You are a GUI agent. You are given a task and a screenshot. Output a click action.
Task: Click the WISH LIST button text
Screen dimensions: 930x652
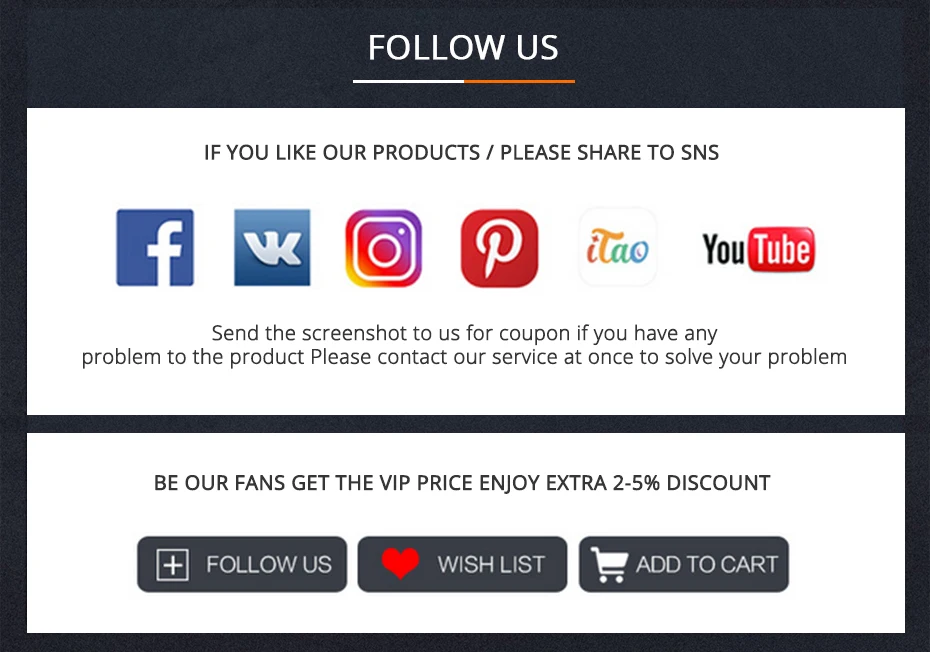(x=491, y=564)
